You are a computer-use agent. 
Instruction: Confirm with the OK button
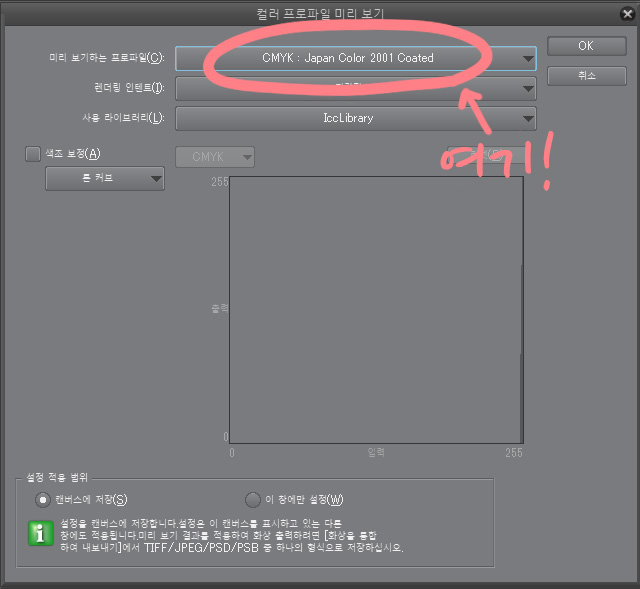[x=587, y=46]
